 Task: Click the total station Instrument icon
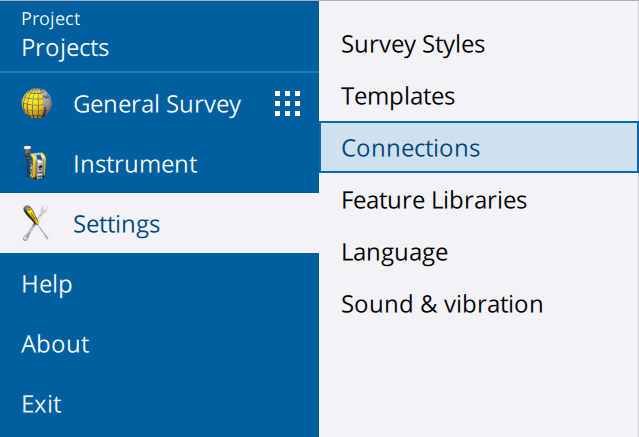(x=36, y=164)
